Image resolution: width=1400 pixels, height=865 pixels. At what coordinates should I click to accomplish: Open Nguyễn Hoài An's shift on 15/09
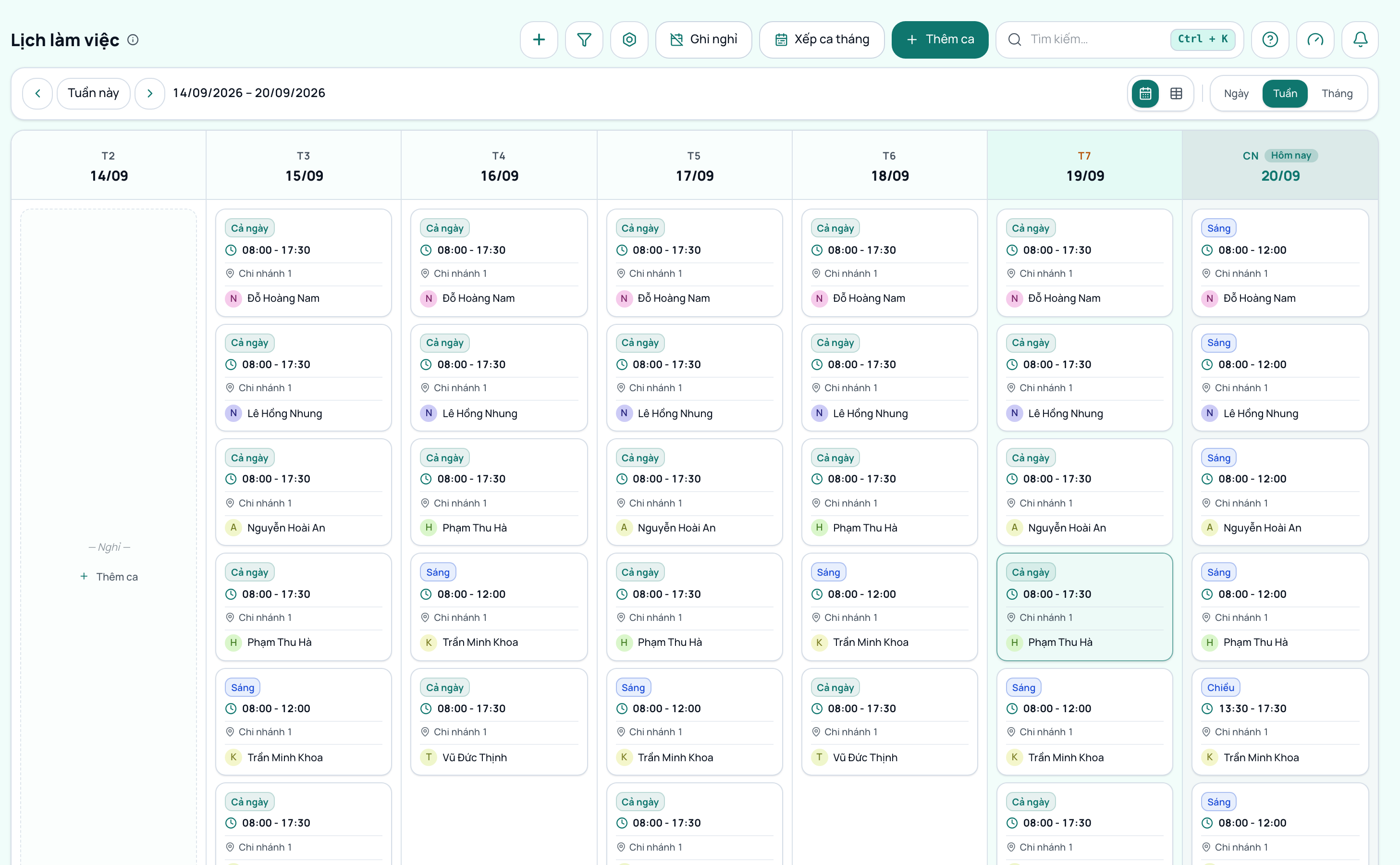click(x=304, y=492)
